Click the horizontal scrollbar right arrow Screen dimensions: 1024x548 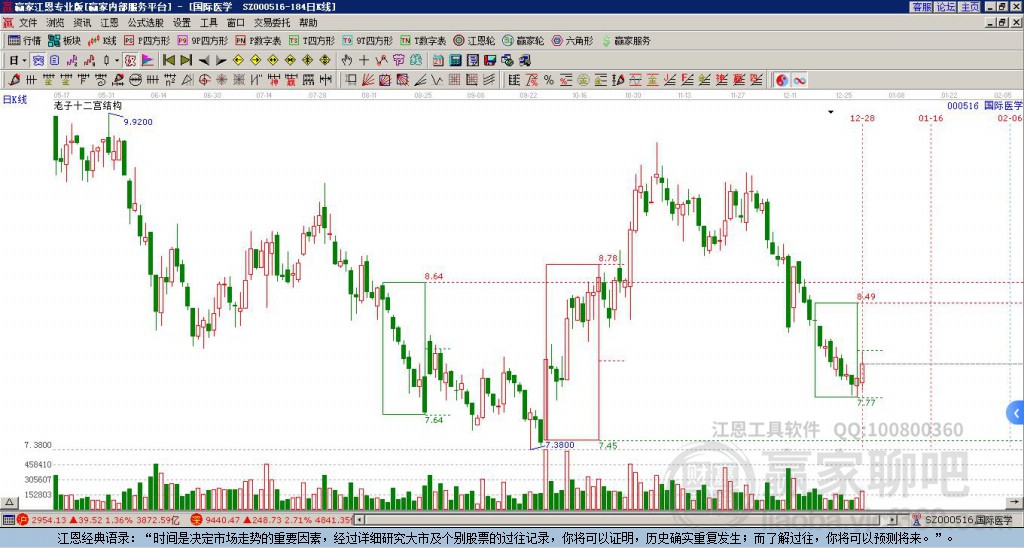pyautogui.click(x=892, y=520)
